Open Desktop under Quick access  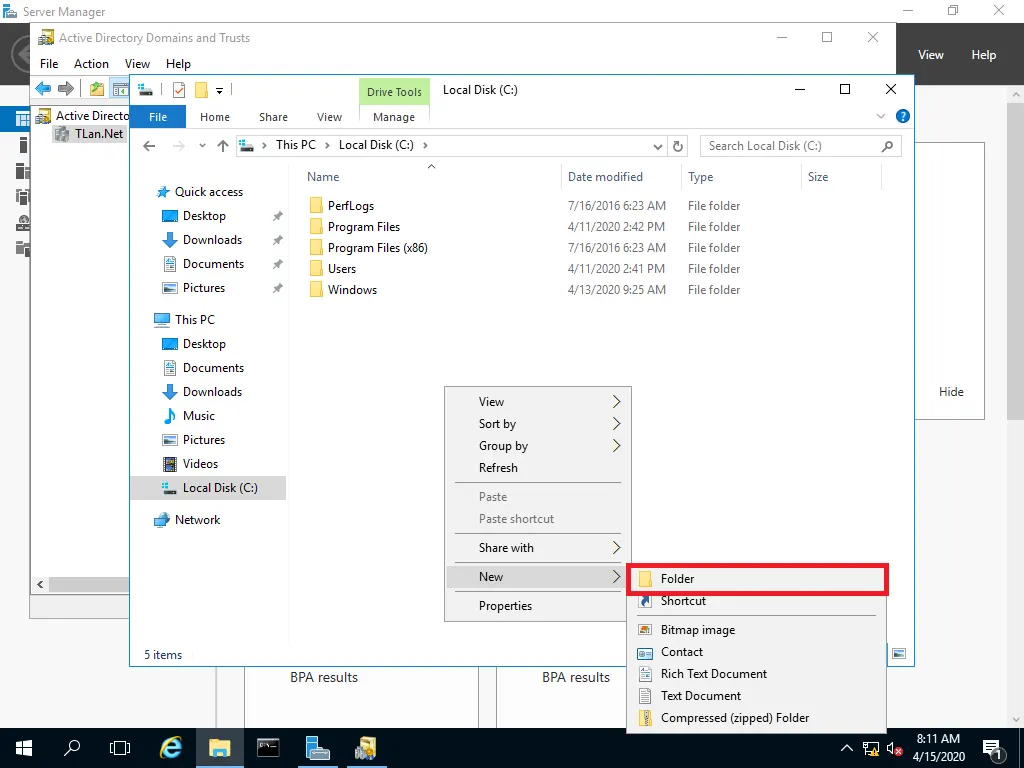204,216
